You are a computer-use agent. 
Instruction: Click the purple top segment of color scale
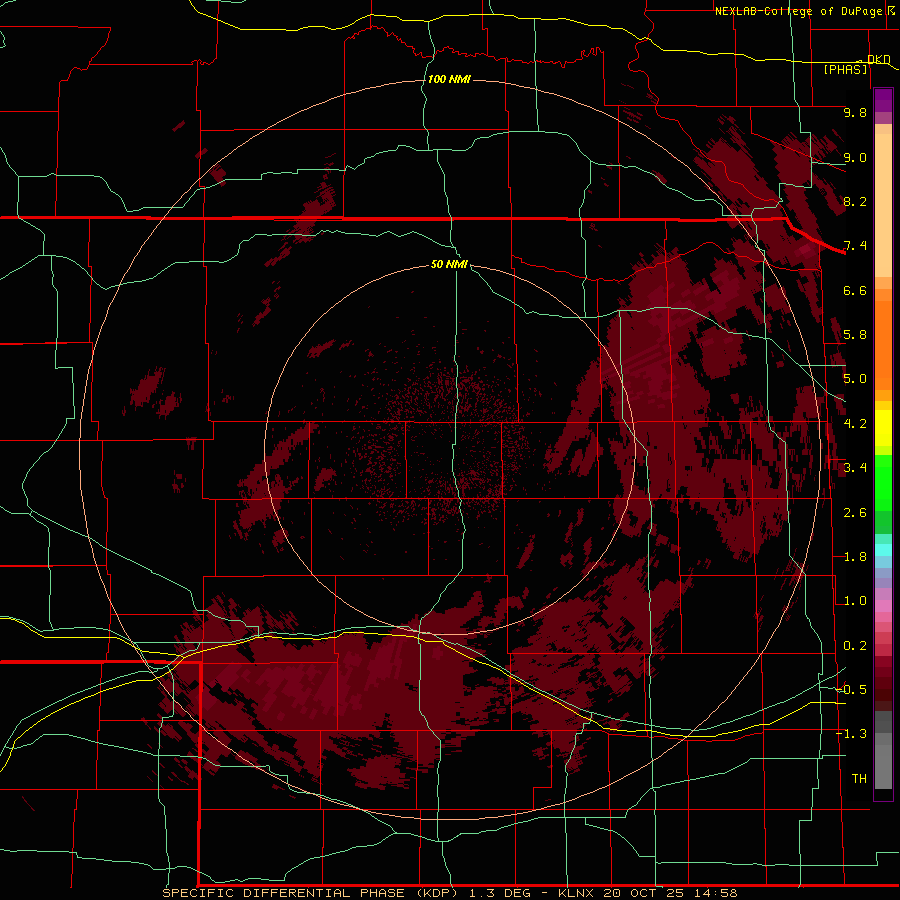[883, 100]
